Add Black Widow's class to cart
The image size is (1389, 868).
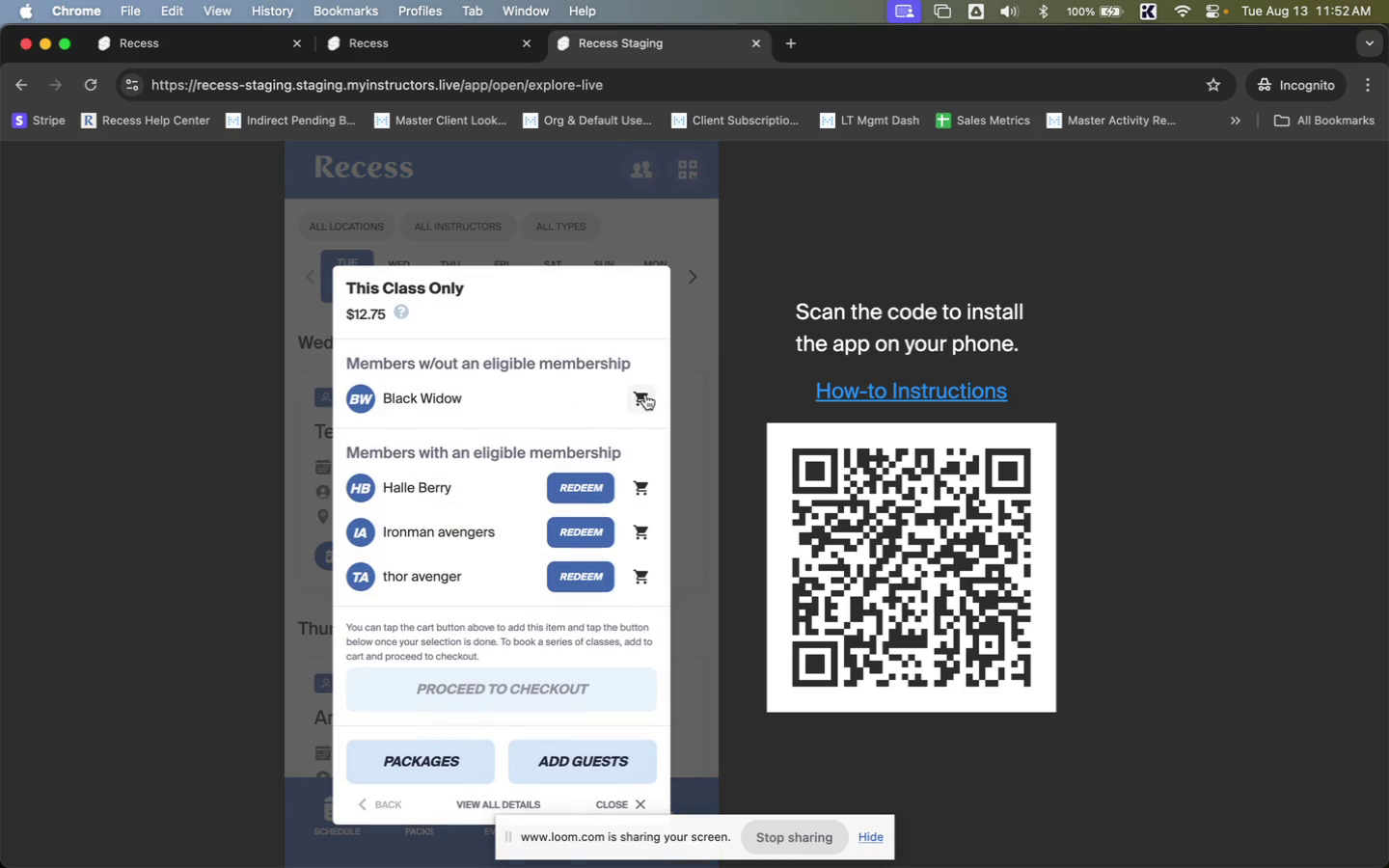click(640, 398)
